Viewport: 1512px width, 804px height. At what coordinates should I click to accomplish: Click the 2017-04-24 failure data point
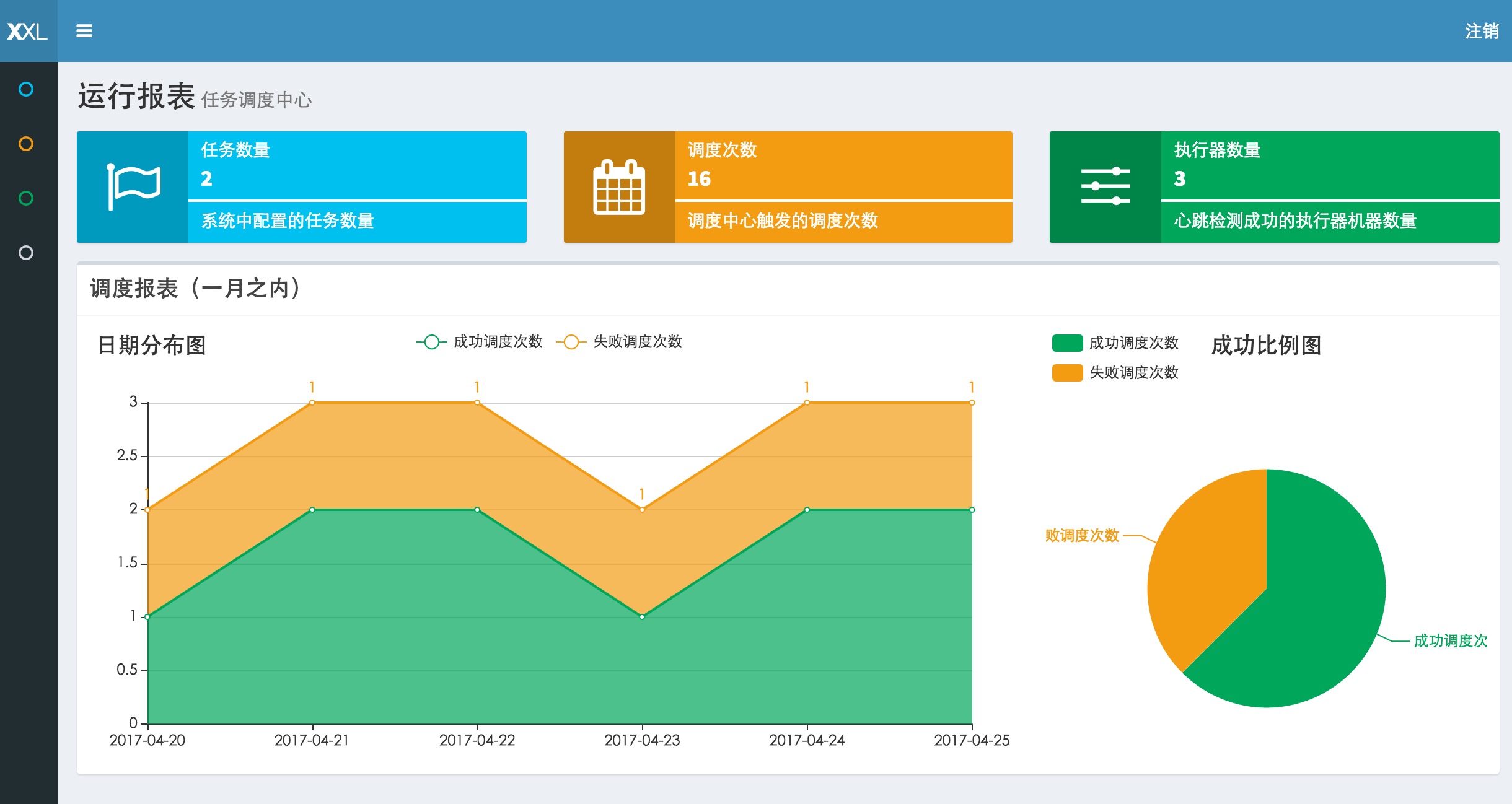tap(807, 403)
